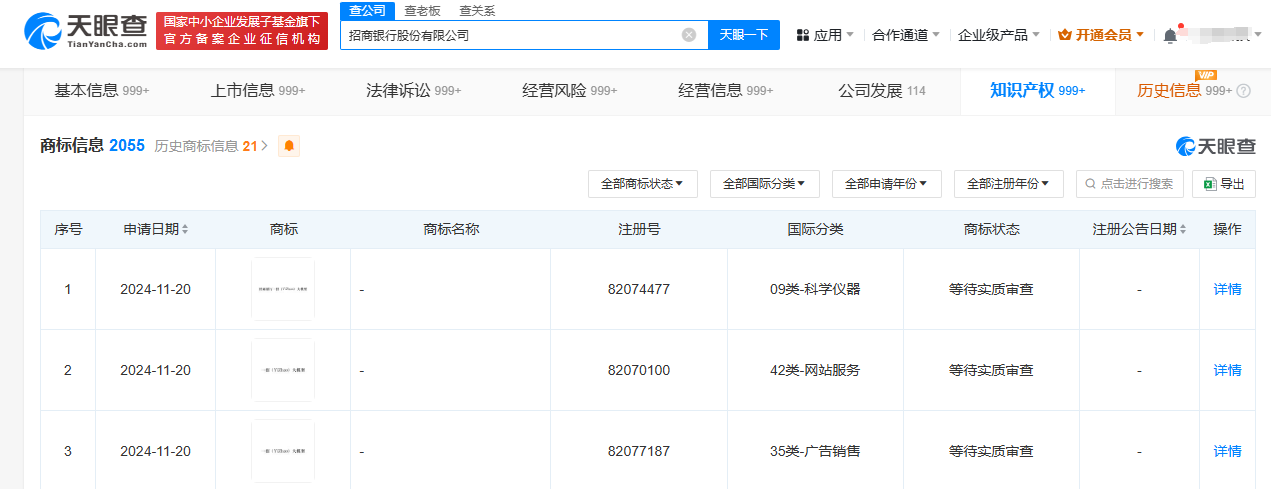1271x489 pixels.
Task: Click the 等待实质审查 status in row 1
Action: [x=991, y=290]
